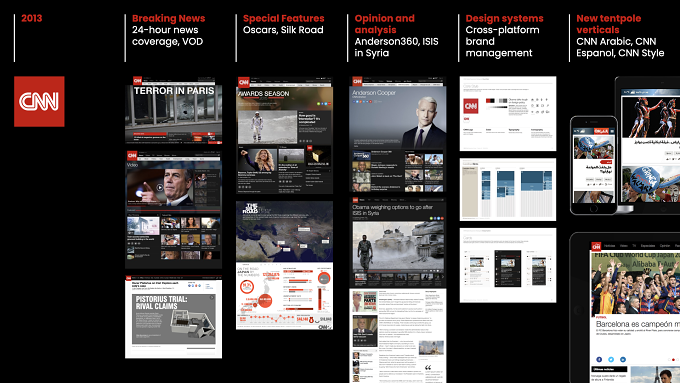Click 'Cross-platform brand management' text
This screenshot has height=383, width=680.
pyautogui.click(x=503, y=42)
